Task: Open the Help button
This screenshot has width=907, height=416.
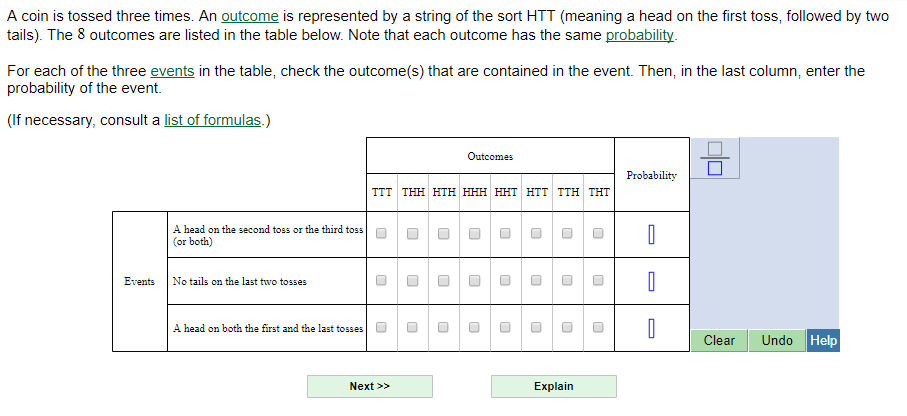Action: pyautogui.click(x=823, y=340)
